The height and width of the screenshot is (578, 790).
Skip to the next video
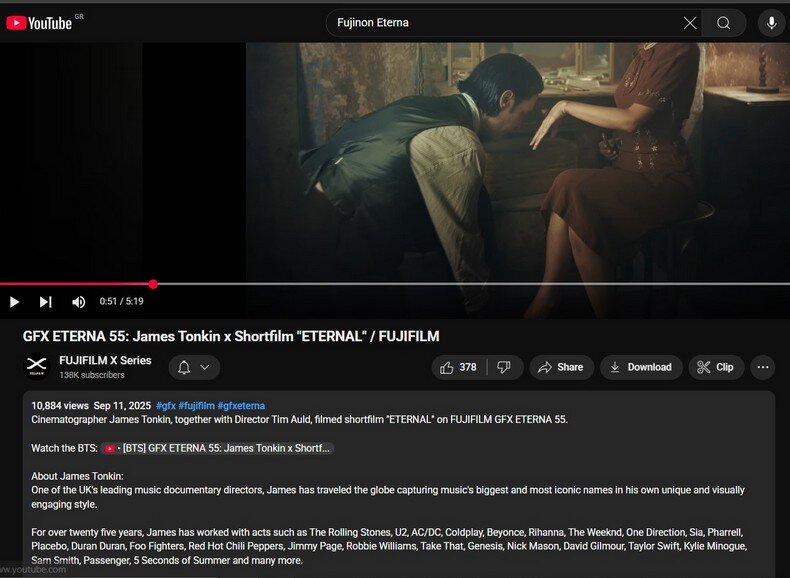pyautogui.click(x=45, y=302)
